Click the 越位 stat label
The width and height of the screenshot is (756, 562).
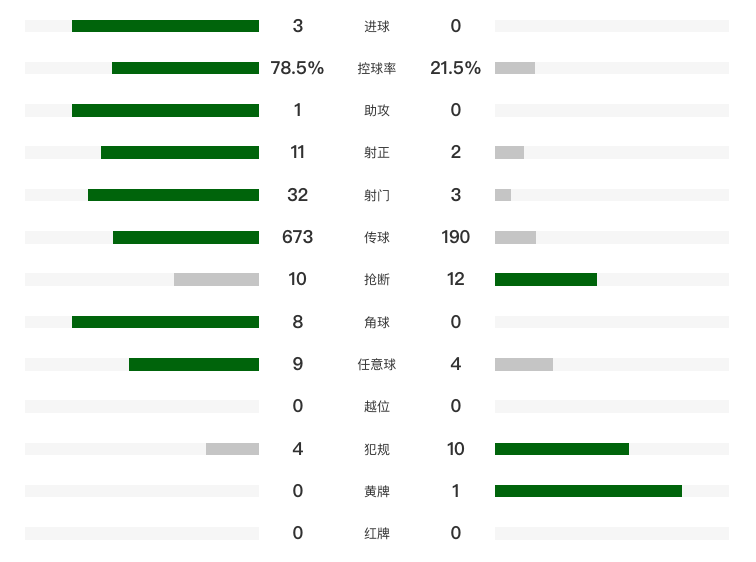coord(377,407)
